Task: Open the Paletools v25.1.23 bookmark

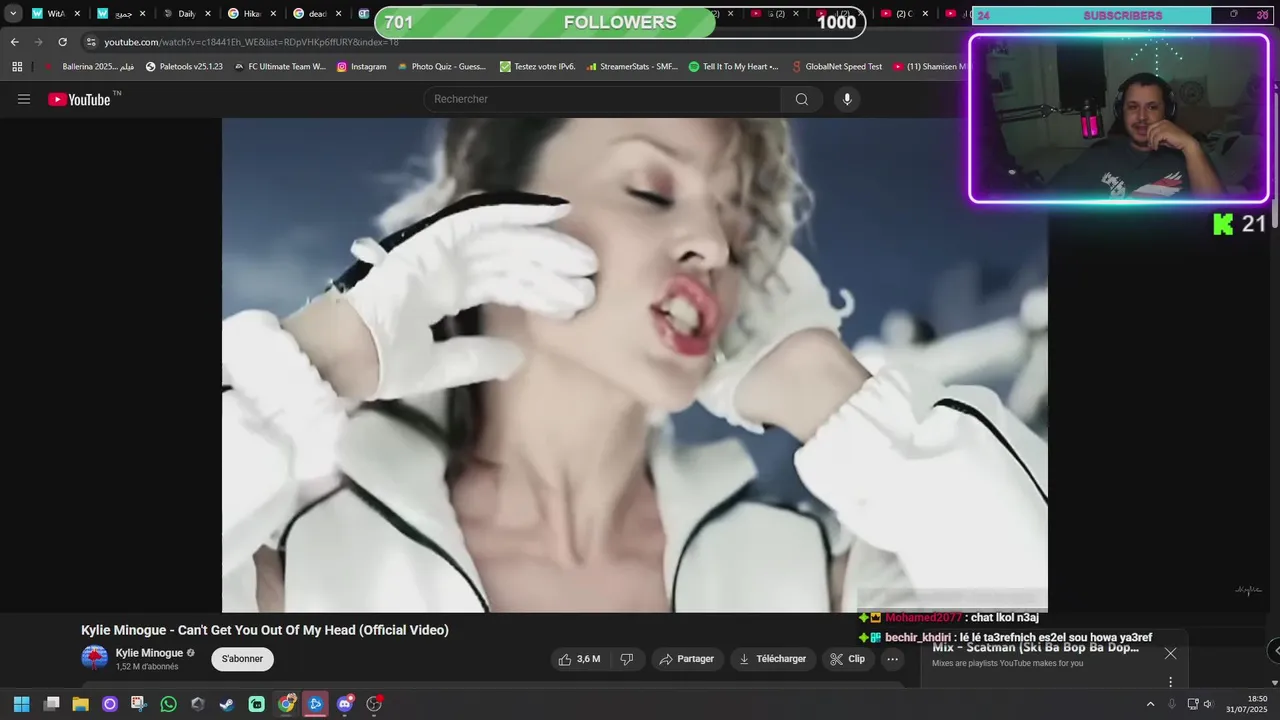Action: tap(184, 67)
